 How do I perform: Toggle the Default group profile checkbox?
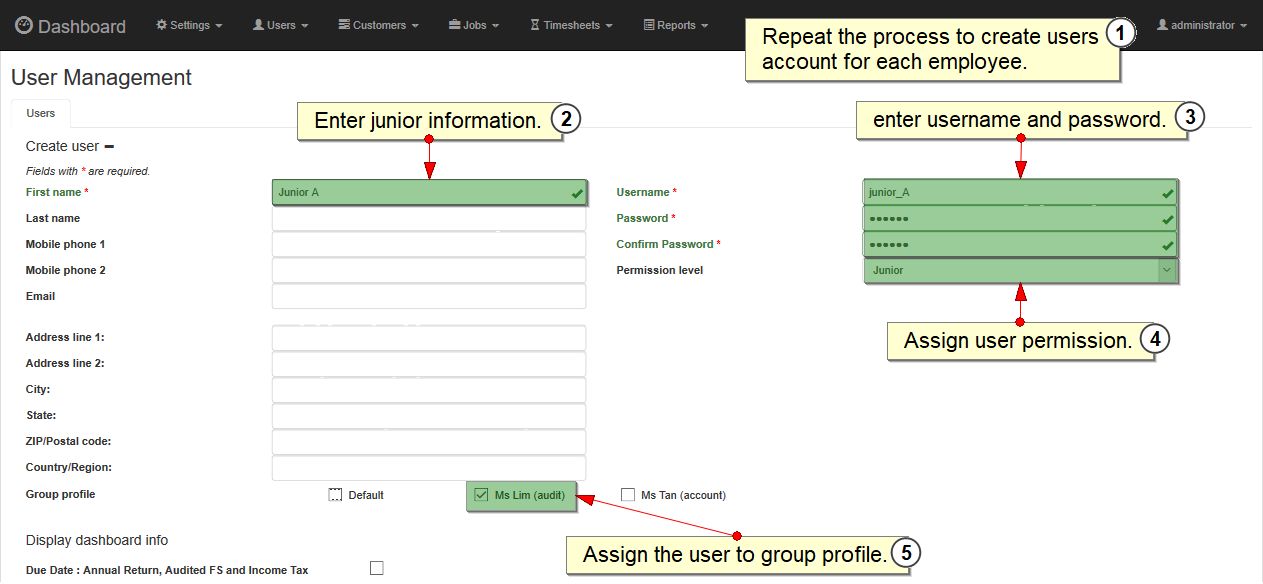[336, 495]
